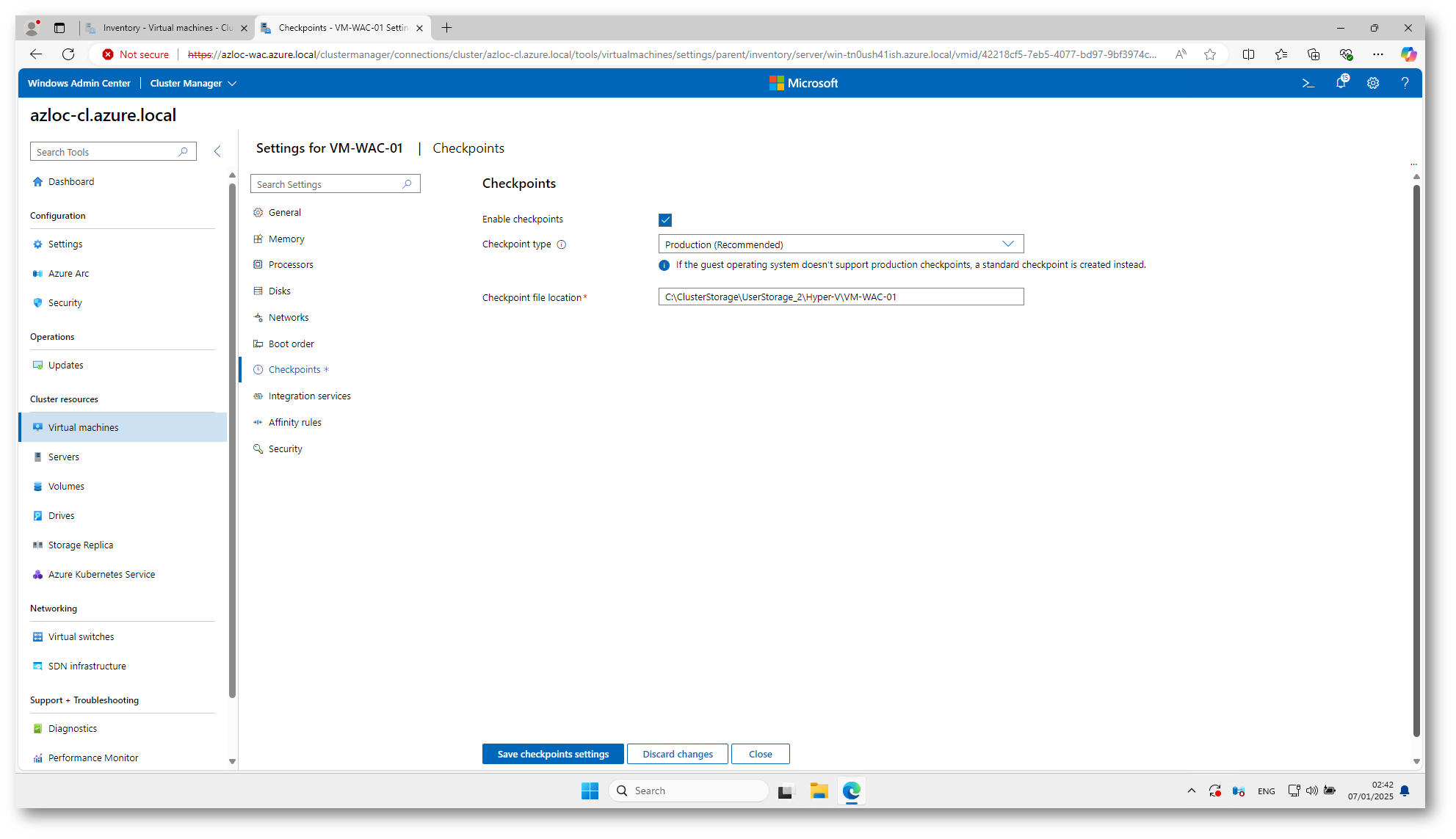This screenshot has width=1456, height=839.
Task: Open Windows Admin Center settings gear
Action: [1373, 84]
